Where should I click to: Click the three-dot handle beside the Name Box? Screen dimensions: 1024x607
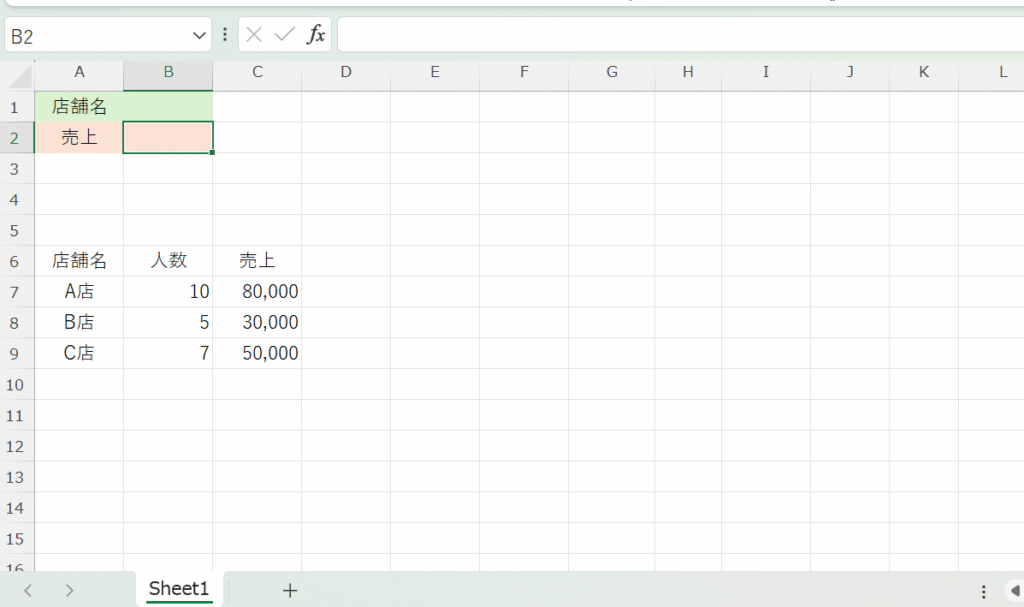pos(225,35)
